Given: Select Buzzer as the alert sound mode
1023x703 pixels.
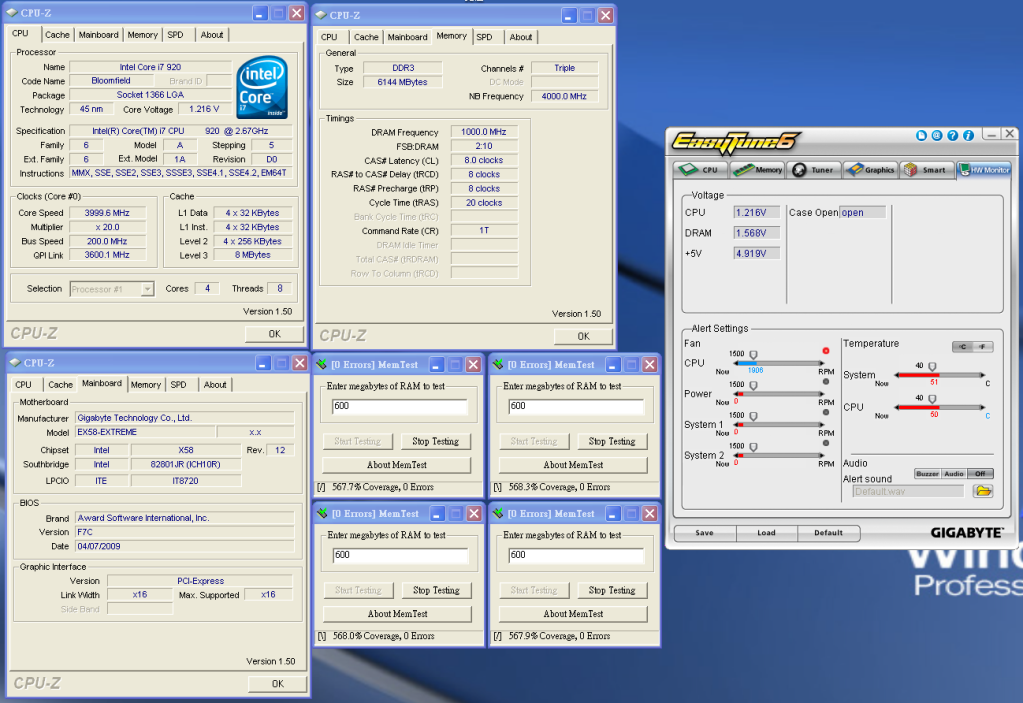Looking at the screenshot, I should (927, 474).
